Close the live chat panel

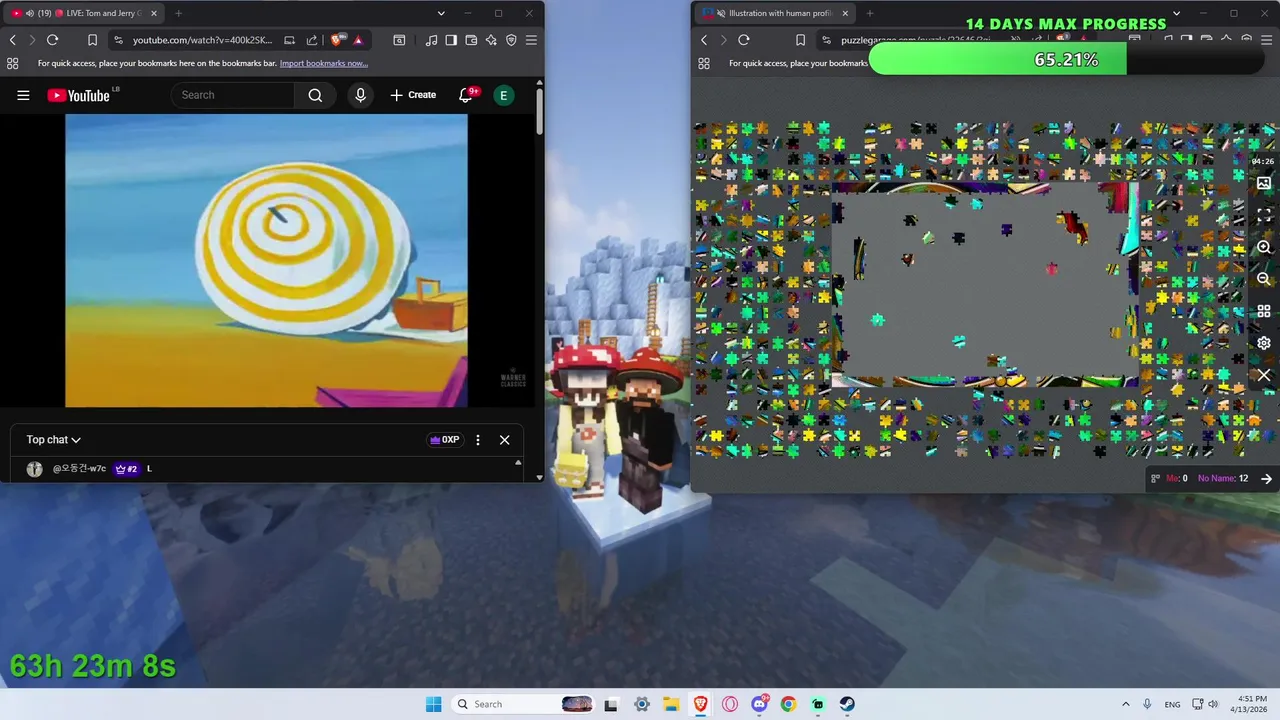(x=505, y=440)
